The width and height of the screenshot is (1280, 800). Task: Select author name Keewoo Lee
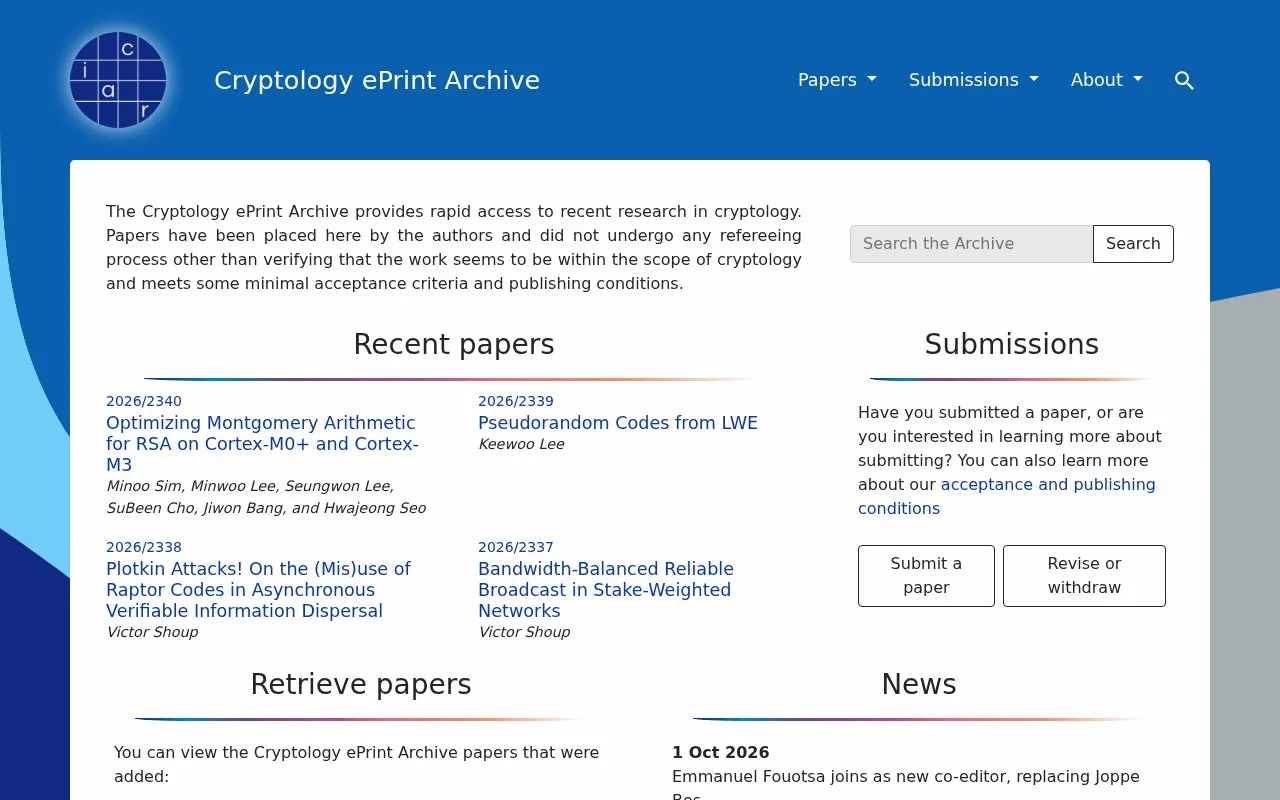click(521, 444)
